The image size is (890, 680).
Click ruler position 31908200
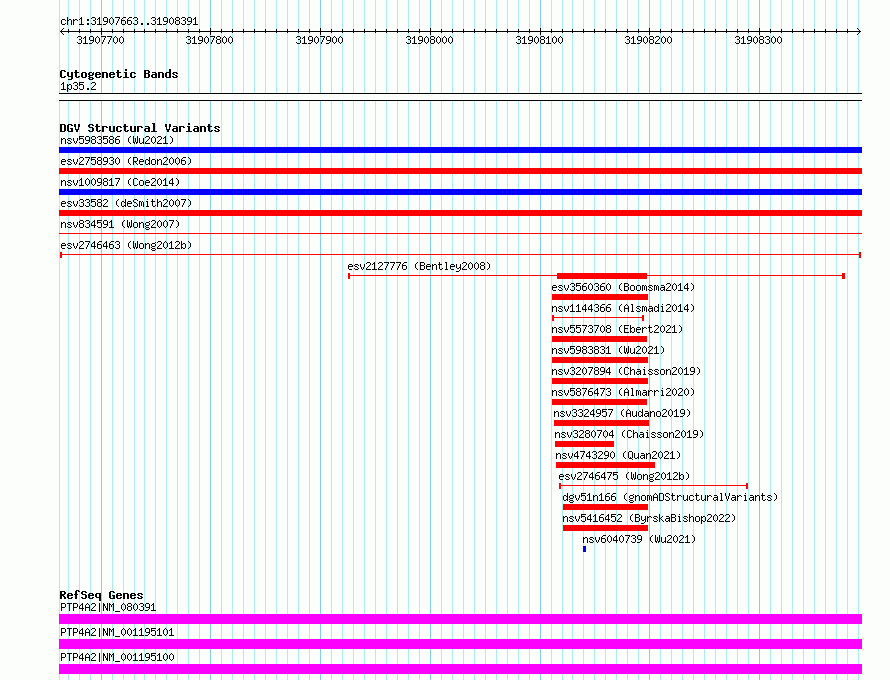[x=648, y=40]
